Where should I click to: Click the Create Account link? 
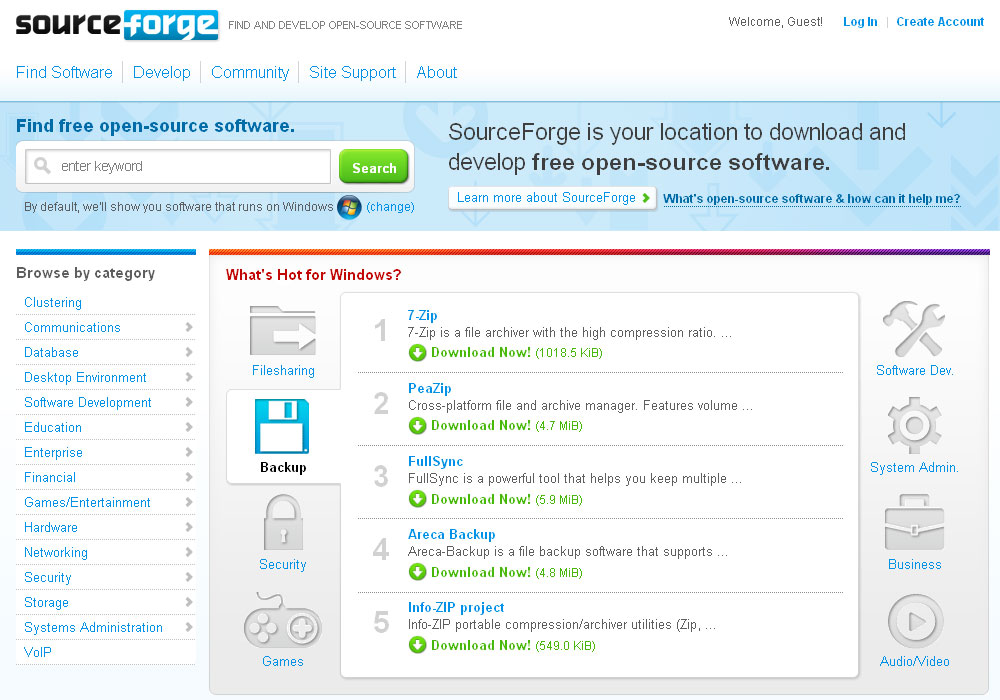(940, 22)
